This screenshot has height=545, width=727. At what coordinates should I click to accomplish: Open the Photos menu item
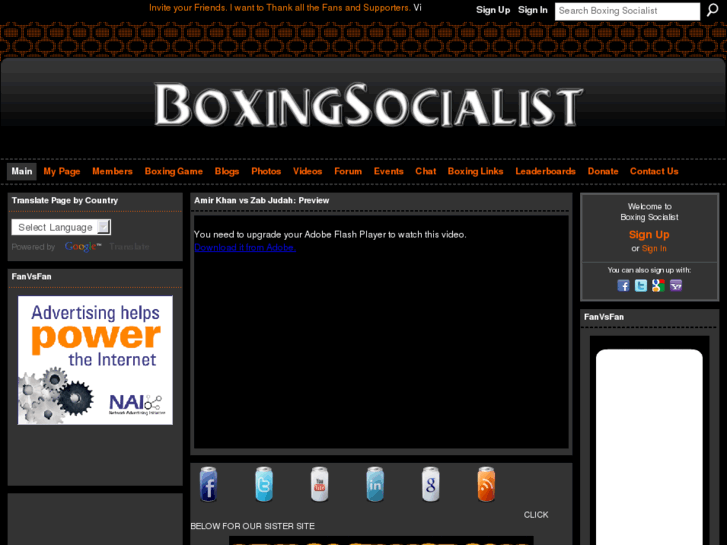click(x=266, y=171)
